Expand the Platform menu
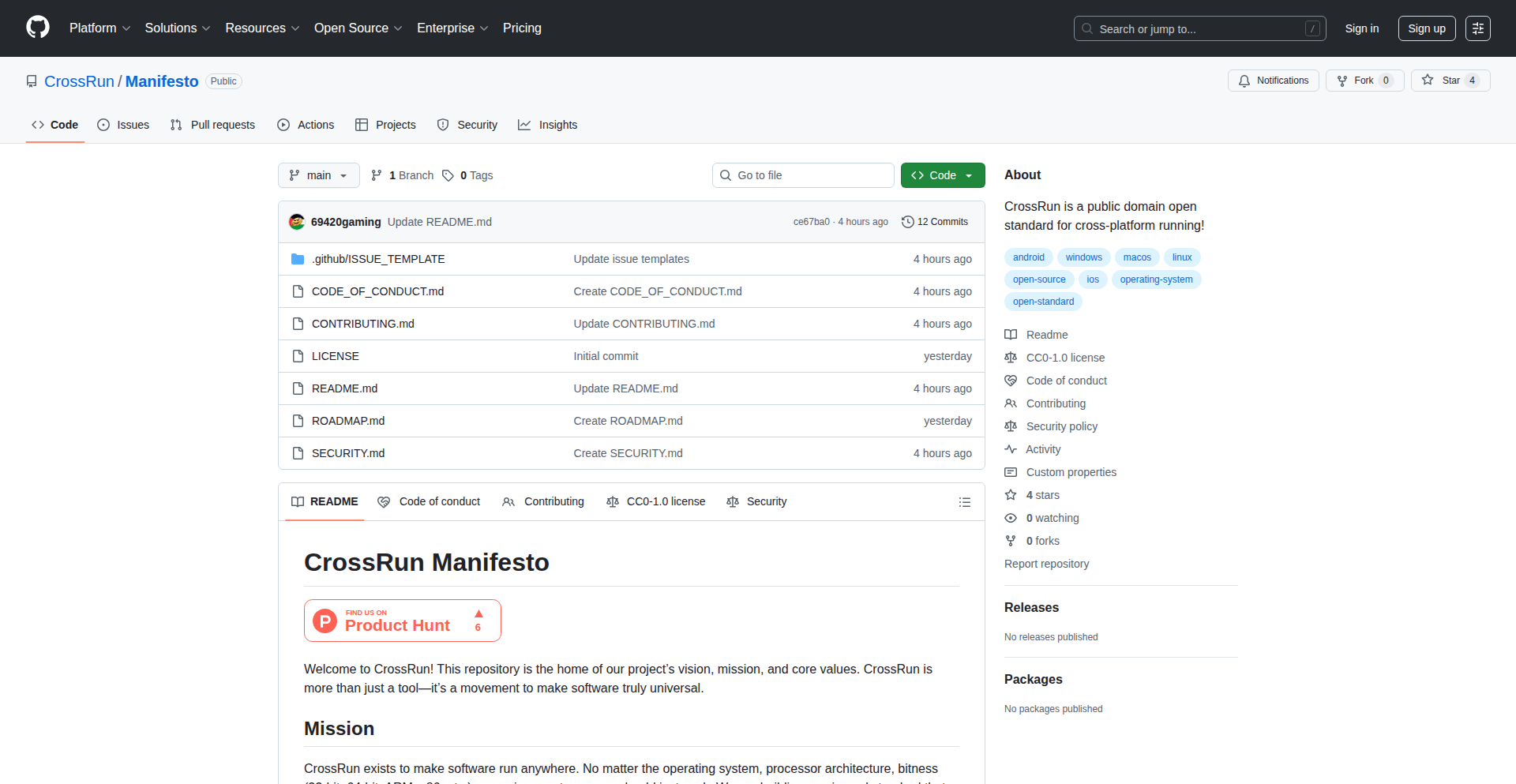 coord(100,28)
